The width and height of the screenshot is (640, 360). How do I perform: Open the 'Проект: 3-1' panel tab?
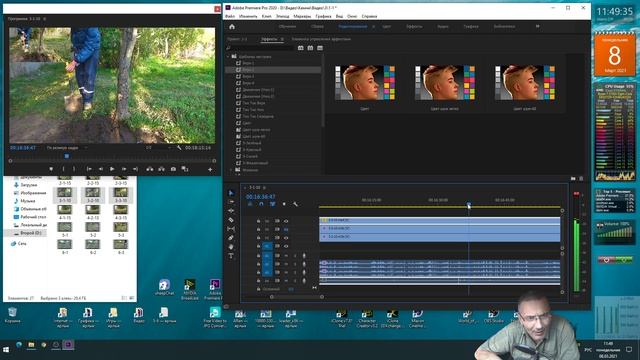coord(237,39)
